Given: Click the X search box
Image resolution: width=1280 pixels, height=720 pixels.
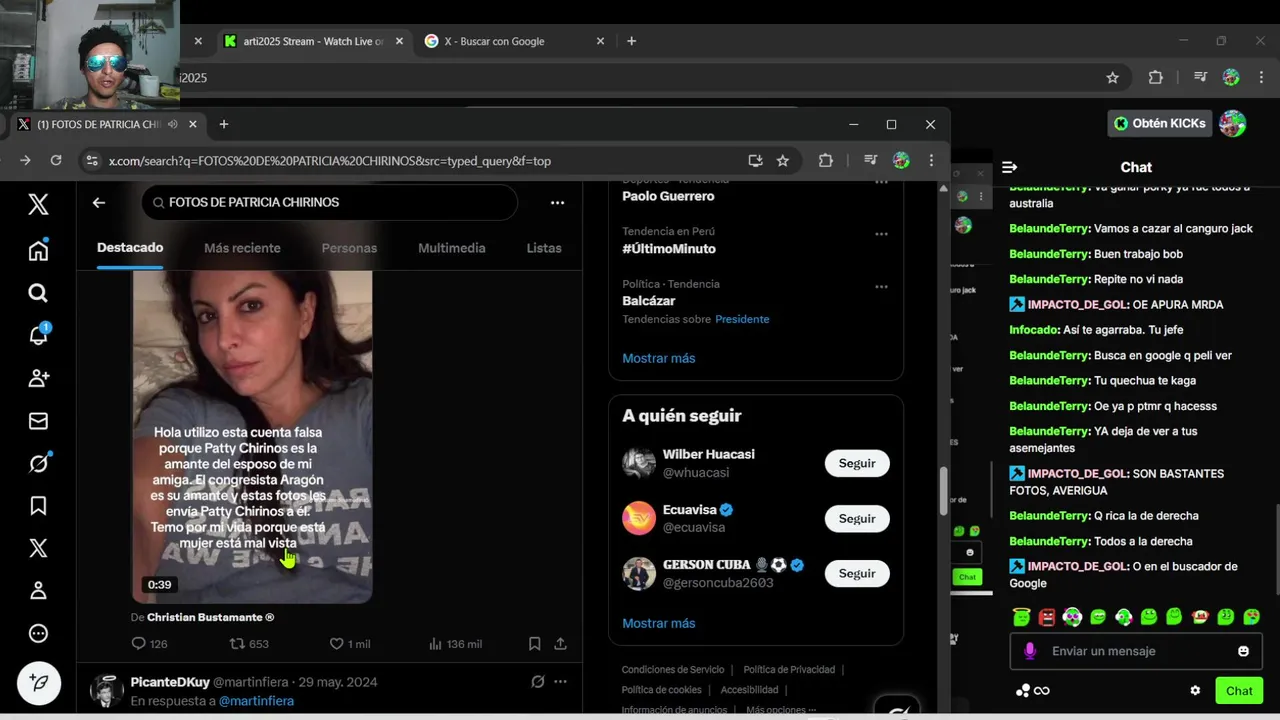Looking at the screenshot, I should point(330,202).
